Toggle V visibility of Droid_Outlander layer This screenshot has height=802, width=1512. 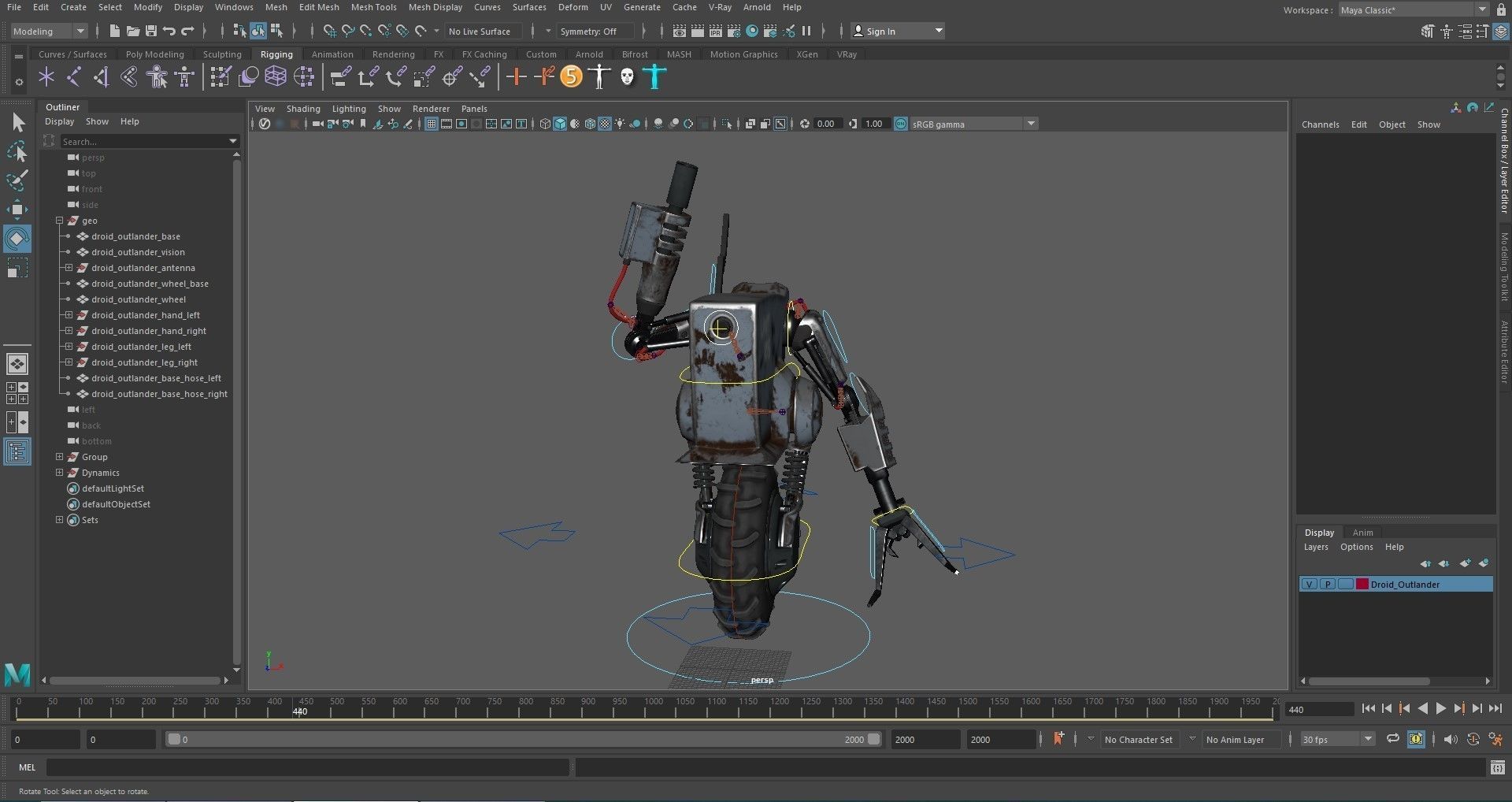tap(1309, 584)
